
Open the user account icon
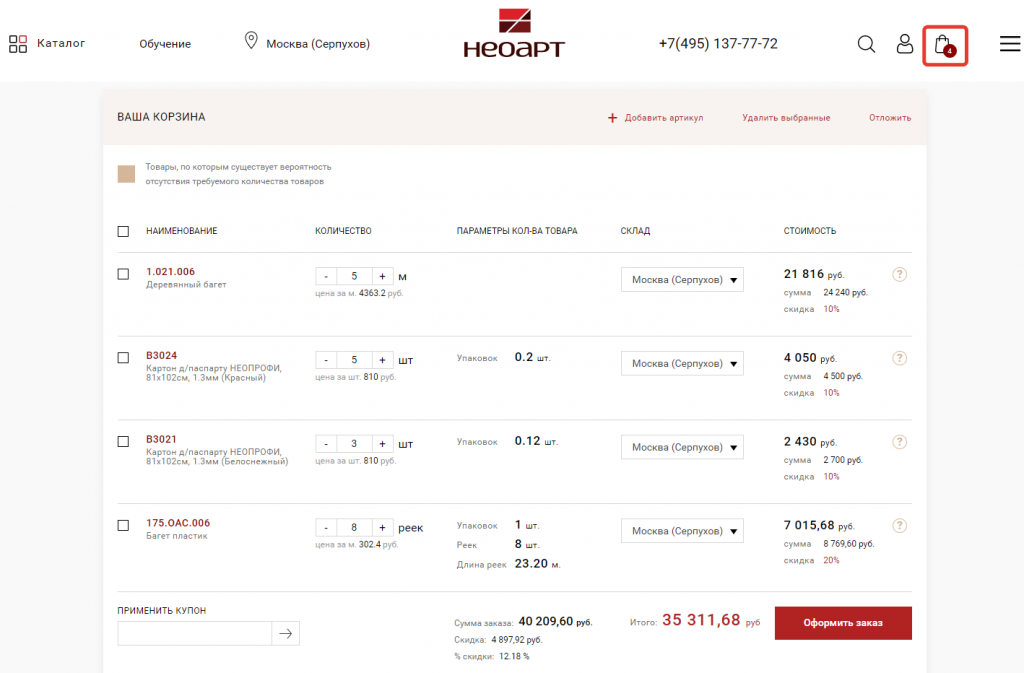pos(904,44)
